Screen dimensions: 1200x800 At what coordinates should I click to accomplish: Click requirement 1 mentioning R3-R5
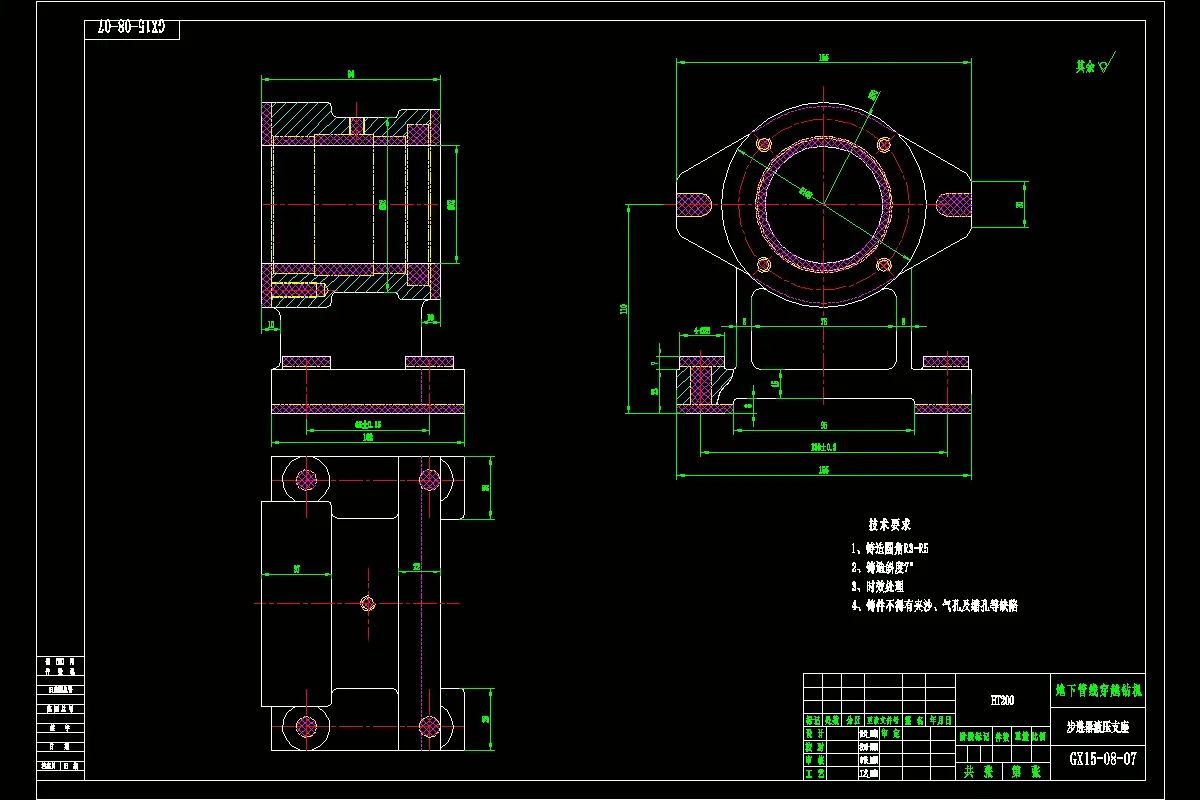[x=890, y=549]
